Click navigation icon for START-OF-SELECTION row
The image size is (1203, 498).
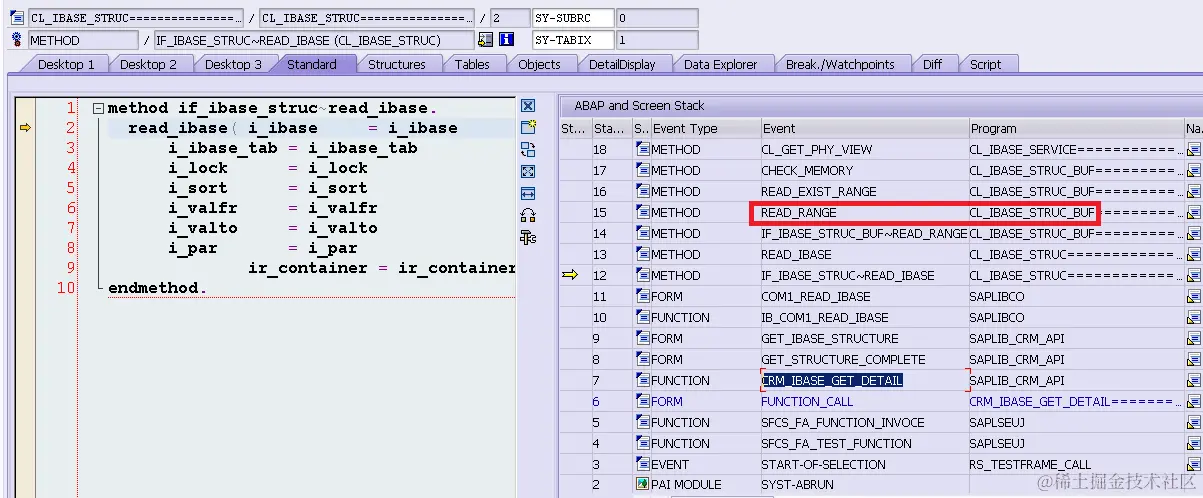[x=1194, y=465]
